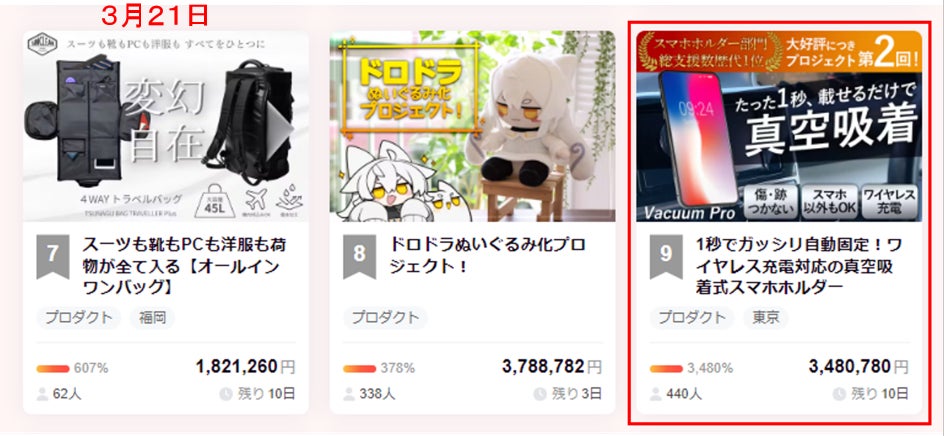The height and width of the screenshot is (436, 944).
Task: Open the ドロドラ plush project image
Action: pos(473,126)
